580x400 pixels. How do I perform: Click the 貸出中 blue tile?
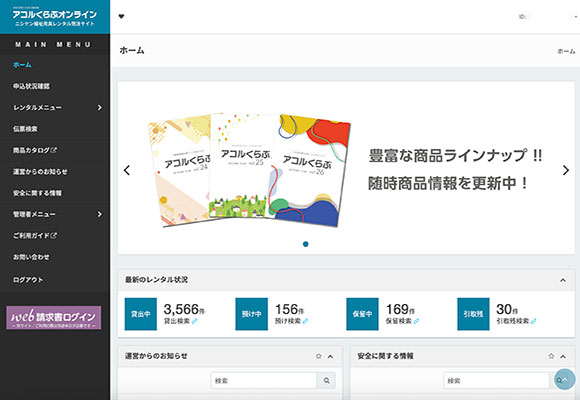[x=141, y=314]
